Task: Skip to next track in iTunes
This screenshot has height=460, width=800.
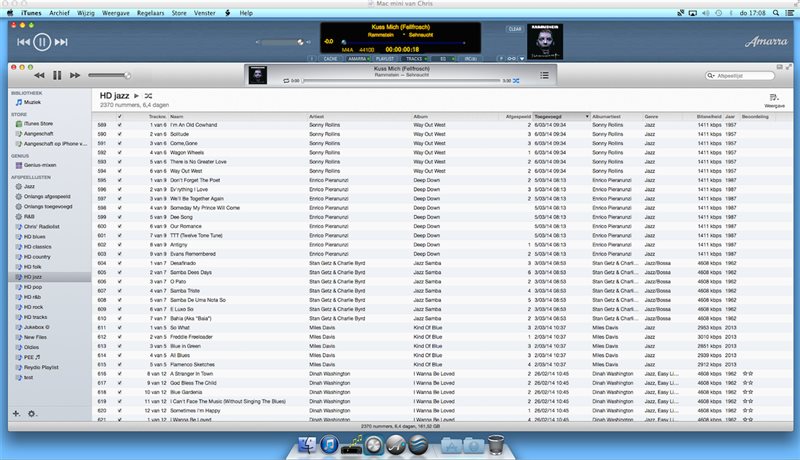Action: click(x=75, y=75)
